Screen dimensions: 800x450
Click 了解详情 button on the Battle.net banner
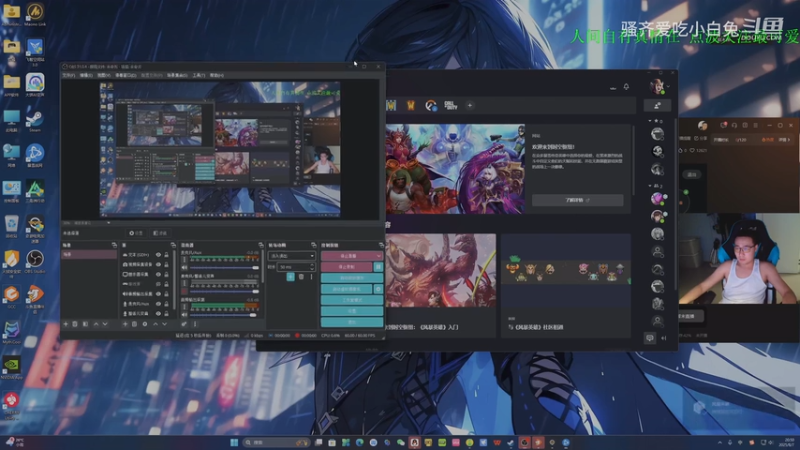pyautogui.click(x=577, y=200)
